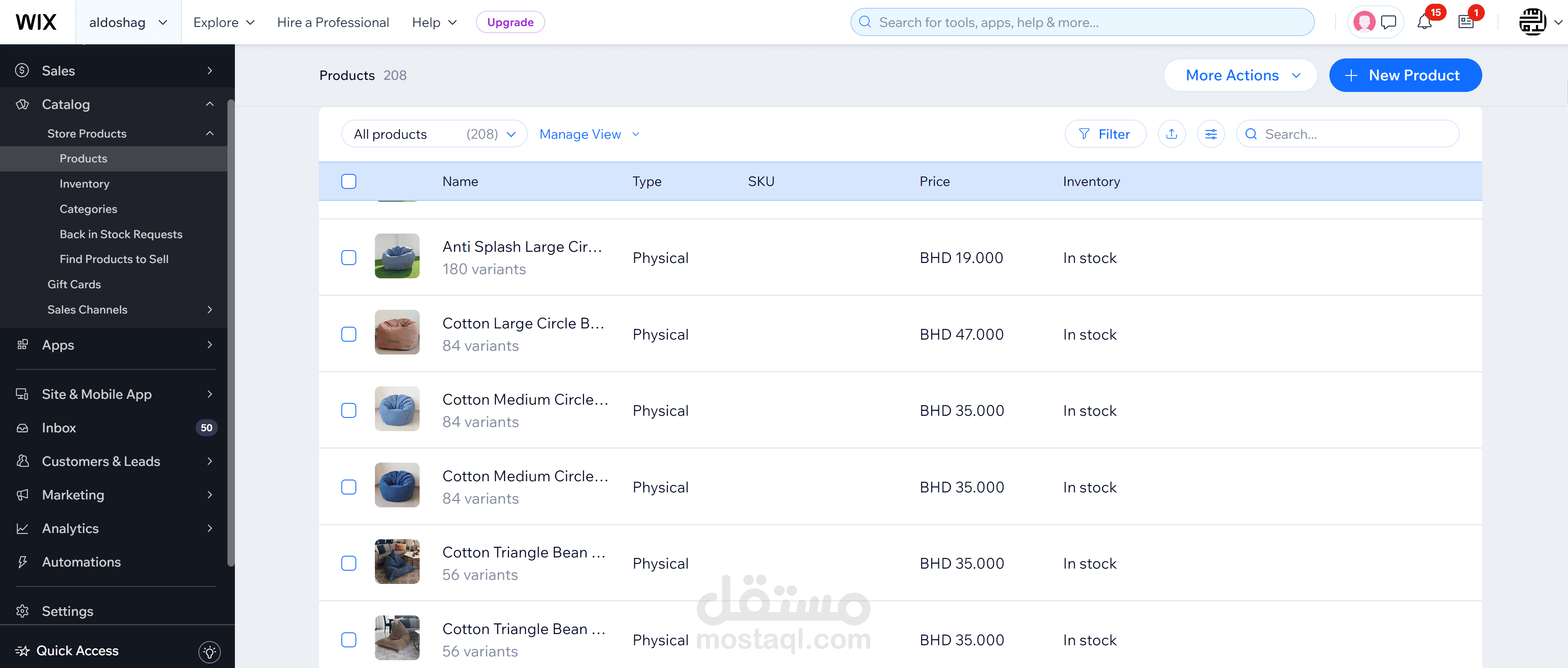Open Inventory in the sidebar
Viewport: 1568px width, 668px height.
tap(85, 184)
